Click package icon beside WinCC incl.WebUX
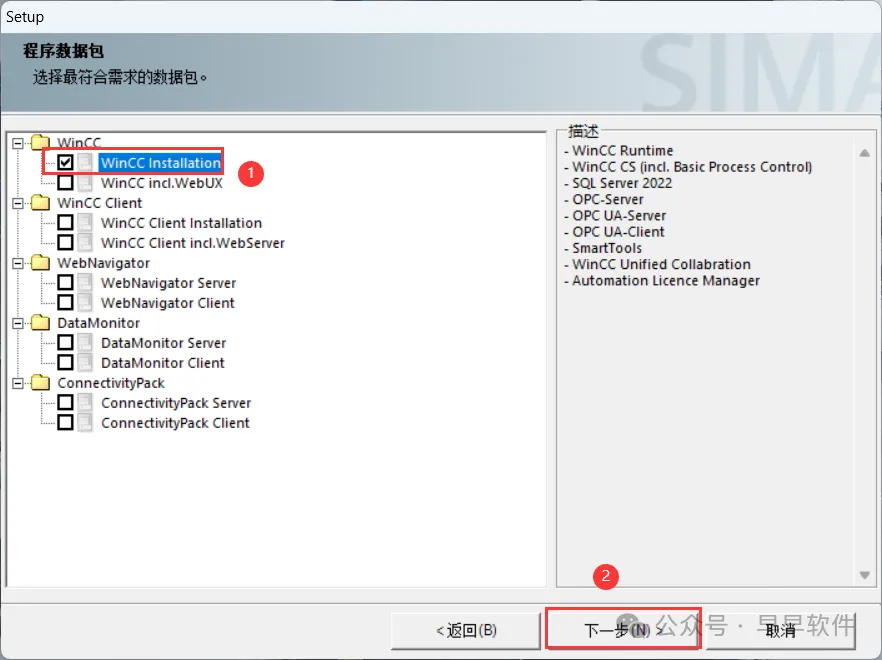 tap(85, 182)
